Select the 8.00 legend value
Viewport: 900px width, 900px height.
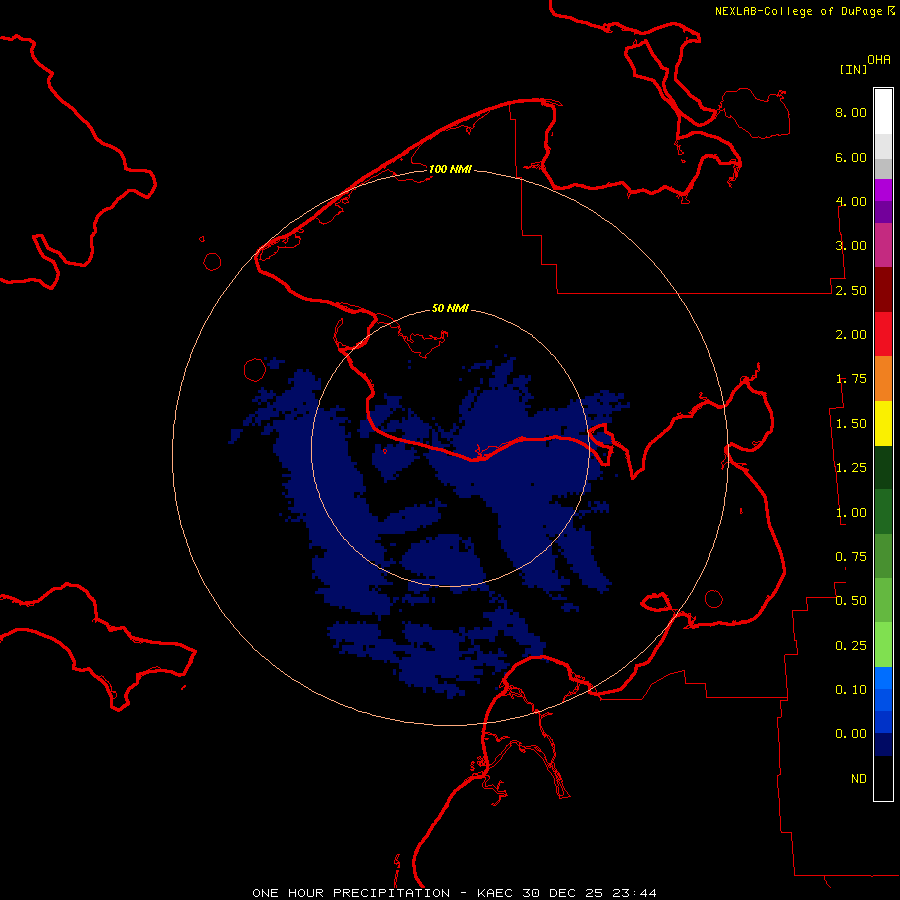pos(851,112)
